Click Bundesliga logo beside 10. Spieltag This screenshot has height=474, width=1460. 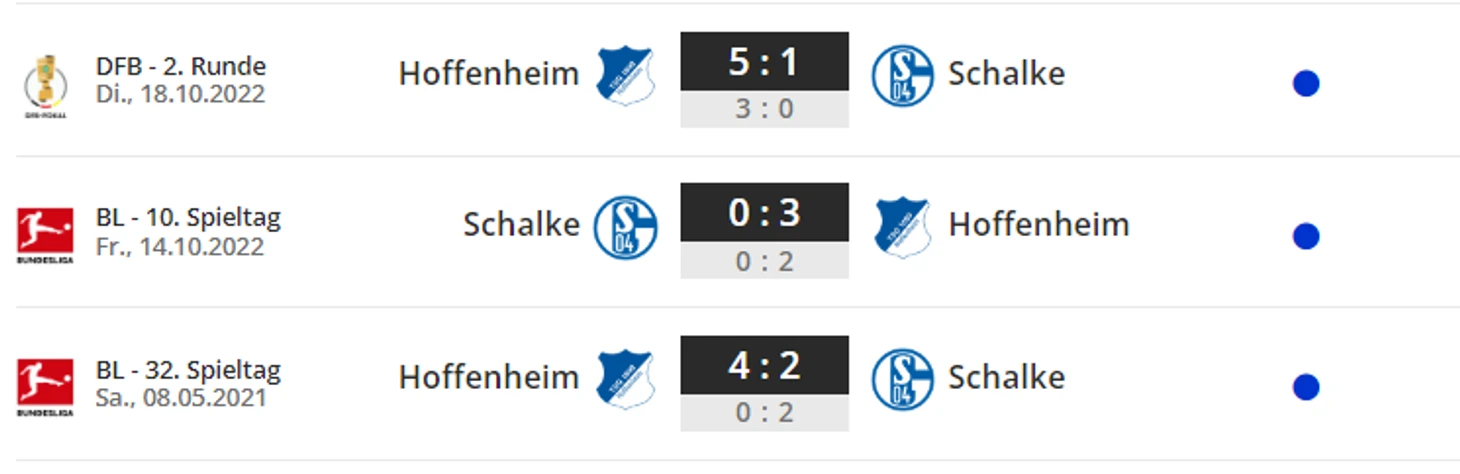coord(45,236)
